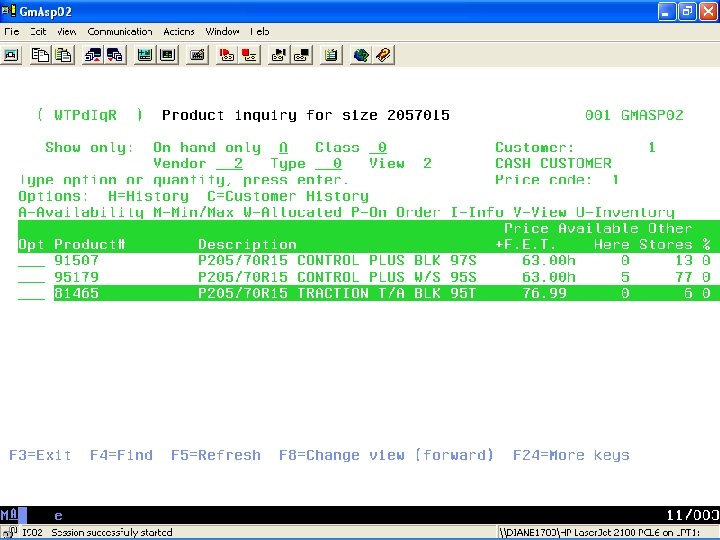
Task: Click the GmAsp02 title bar application icon
Action: [9, 10]
